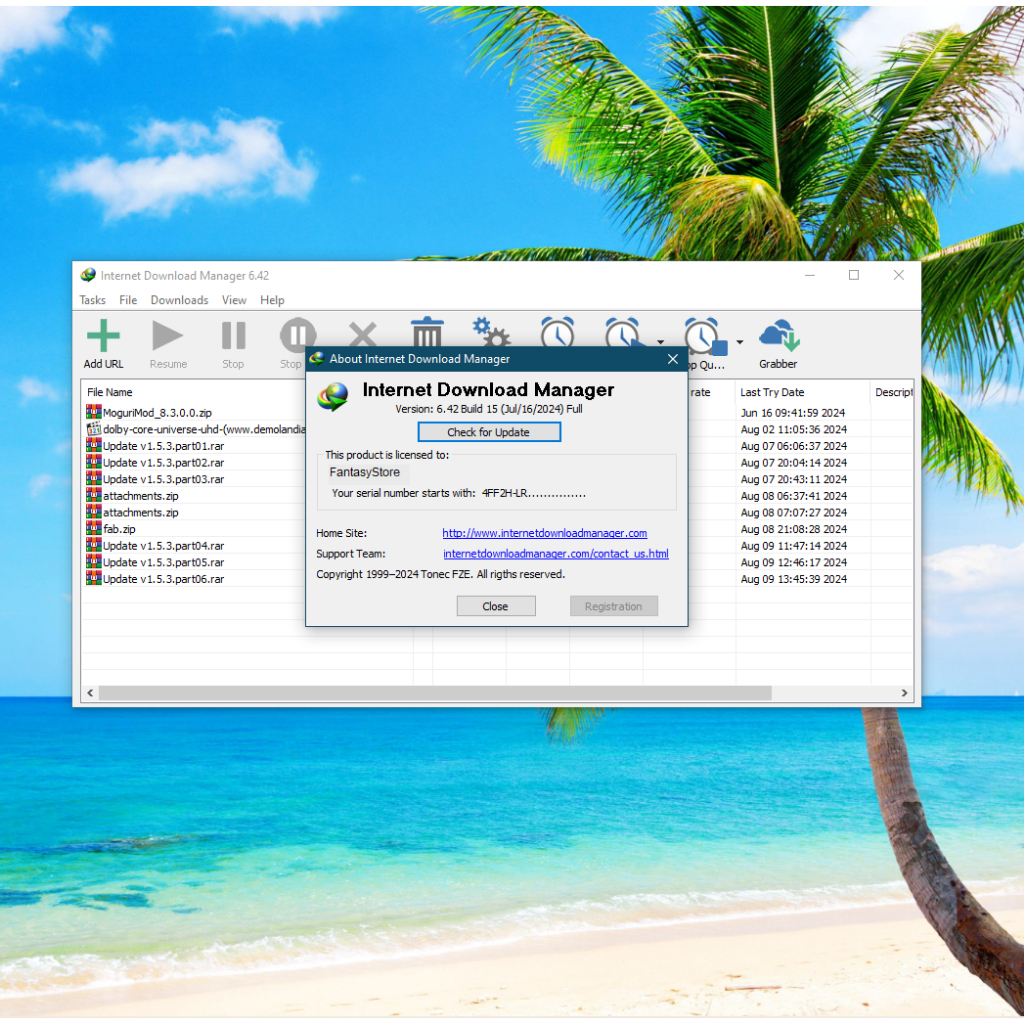Select the fab.zip file name

(119, 528)
